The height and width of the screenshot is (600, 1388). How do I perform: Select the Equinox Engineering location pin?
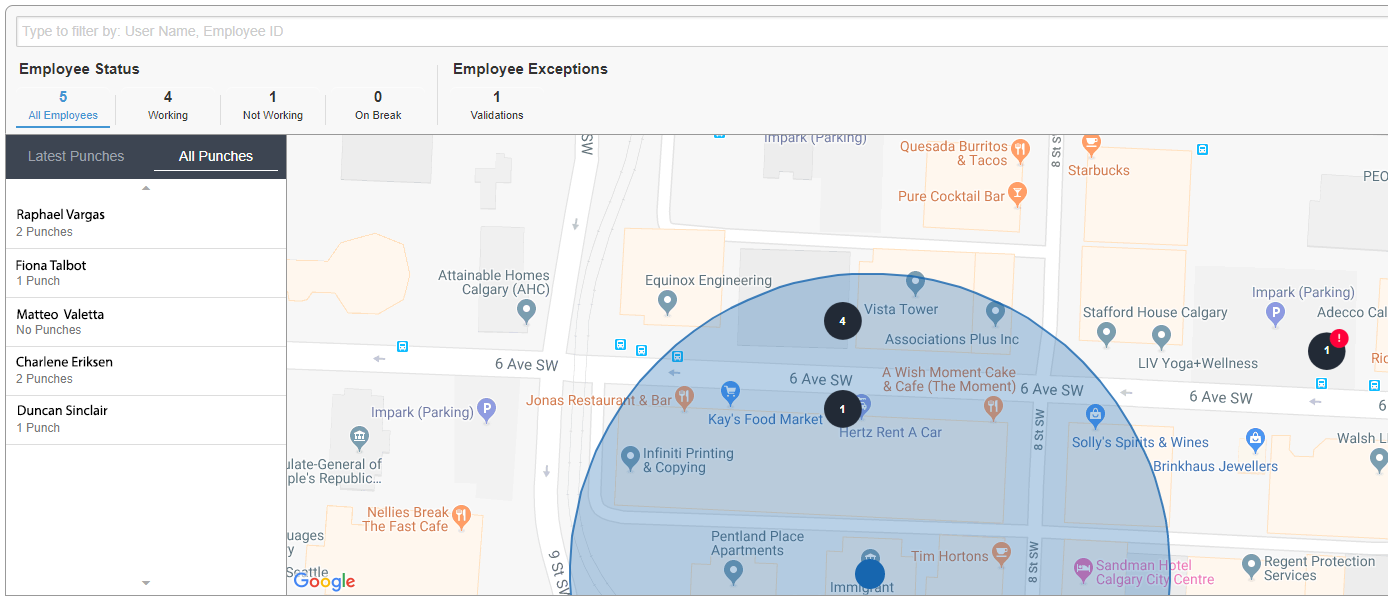point(667,301)
